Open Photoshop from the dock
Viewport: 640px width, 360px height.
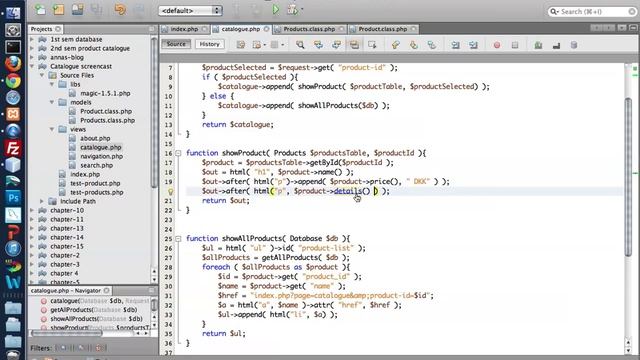click(13, 198)
